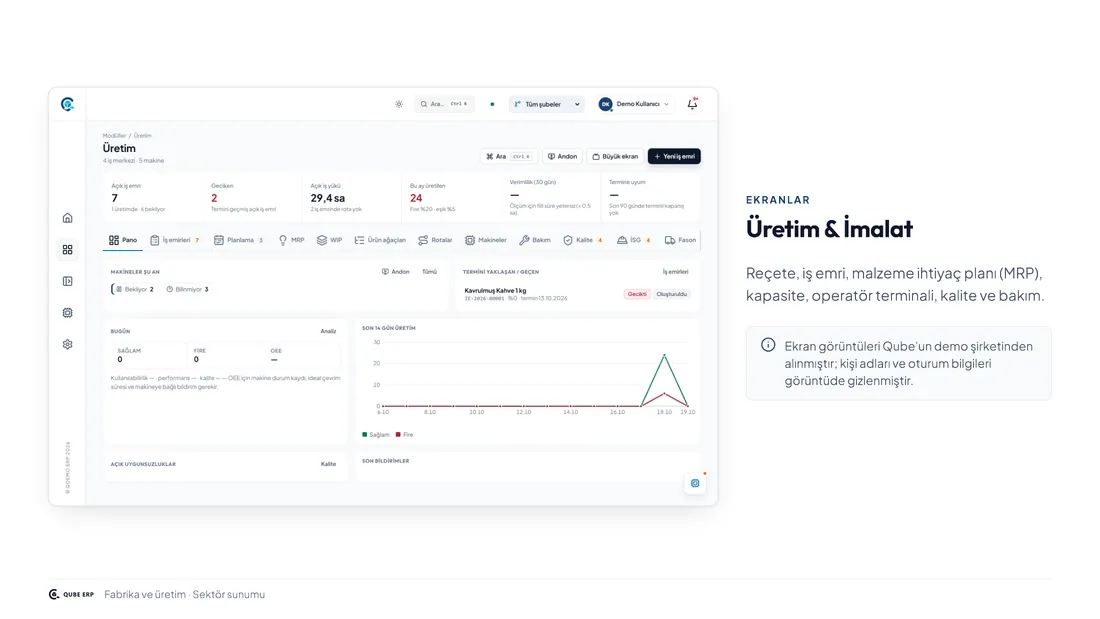Open the notifications bell

tap(692, 104)
